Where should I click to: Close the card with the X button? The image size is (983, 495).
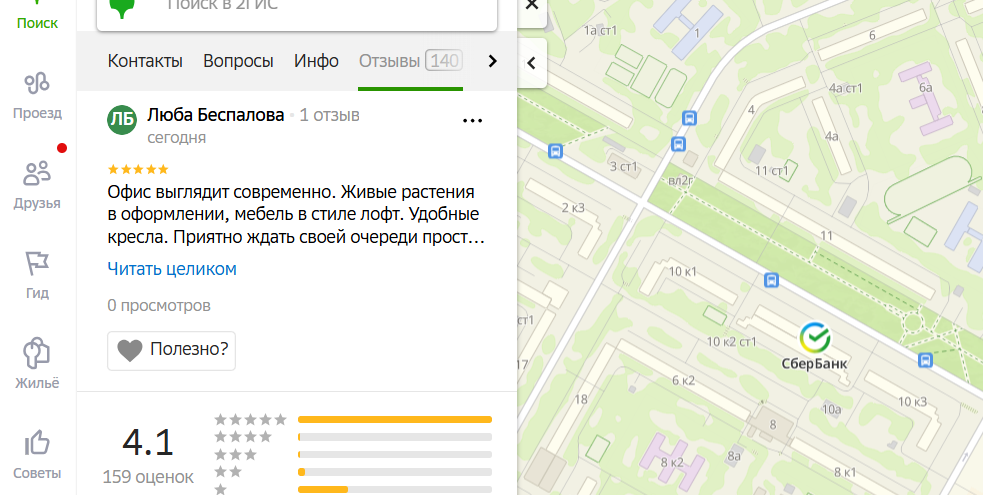coord(532,4)
